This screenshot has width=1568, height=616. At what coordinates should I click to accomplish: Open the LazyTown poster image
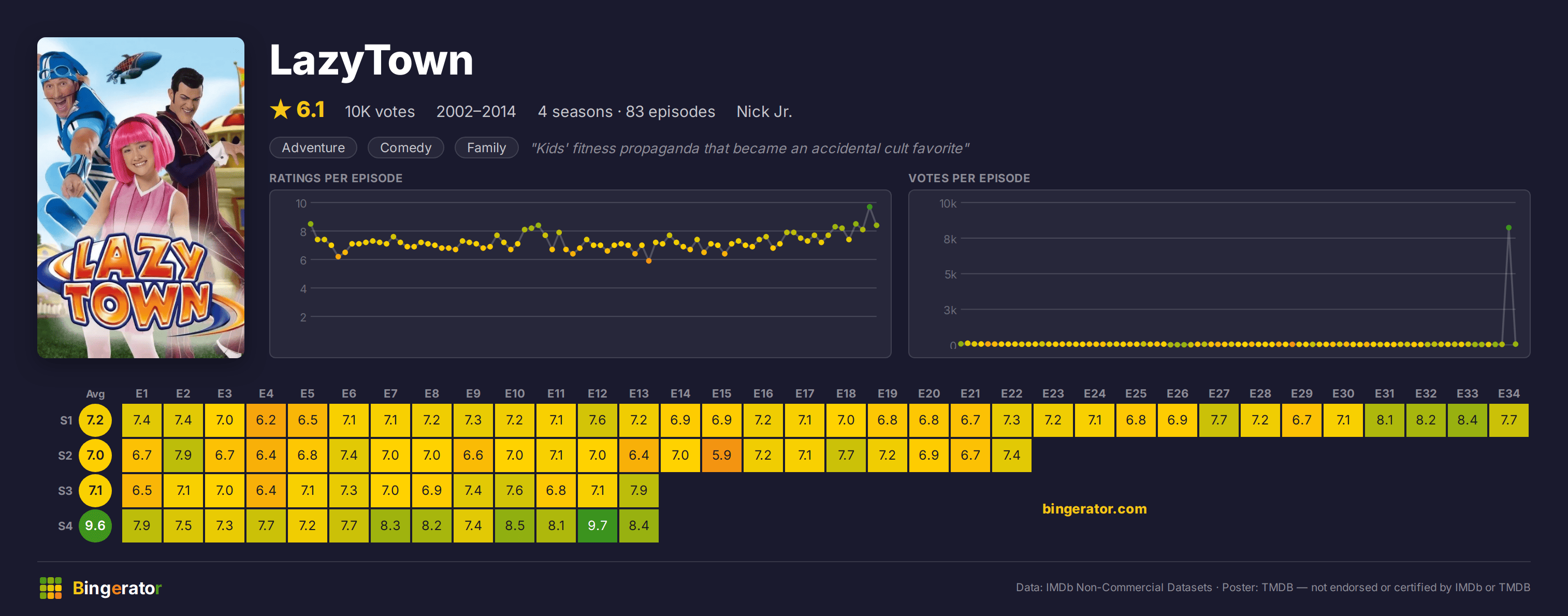(x=141, y=198)
